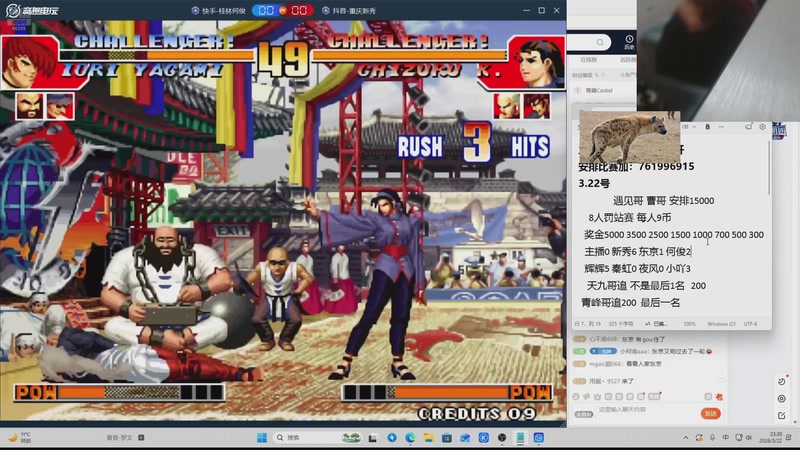This screenshot has height=450, width=800.
Task: Click the microphone icon in system tray
Action: (712, 438)
